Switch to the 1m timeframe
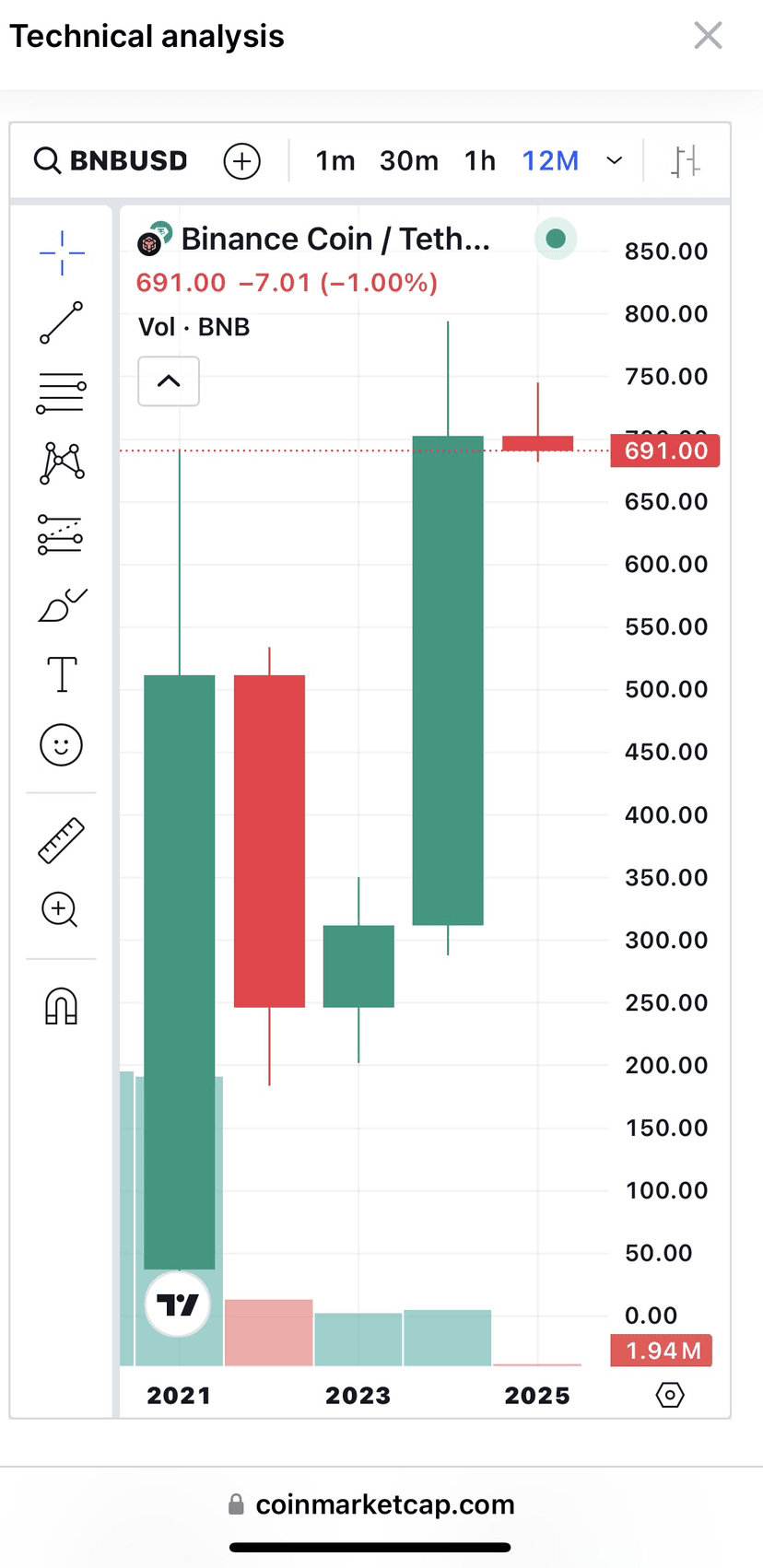This screenshot has width=763, height=1568. [335, 161]
